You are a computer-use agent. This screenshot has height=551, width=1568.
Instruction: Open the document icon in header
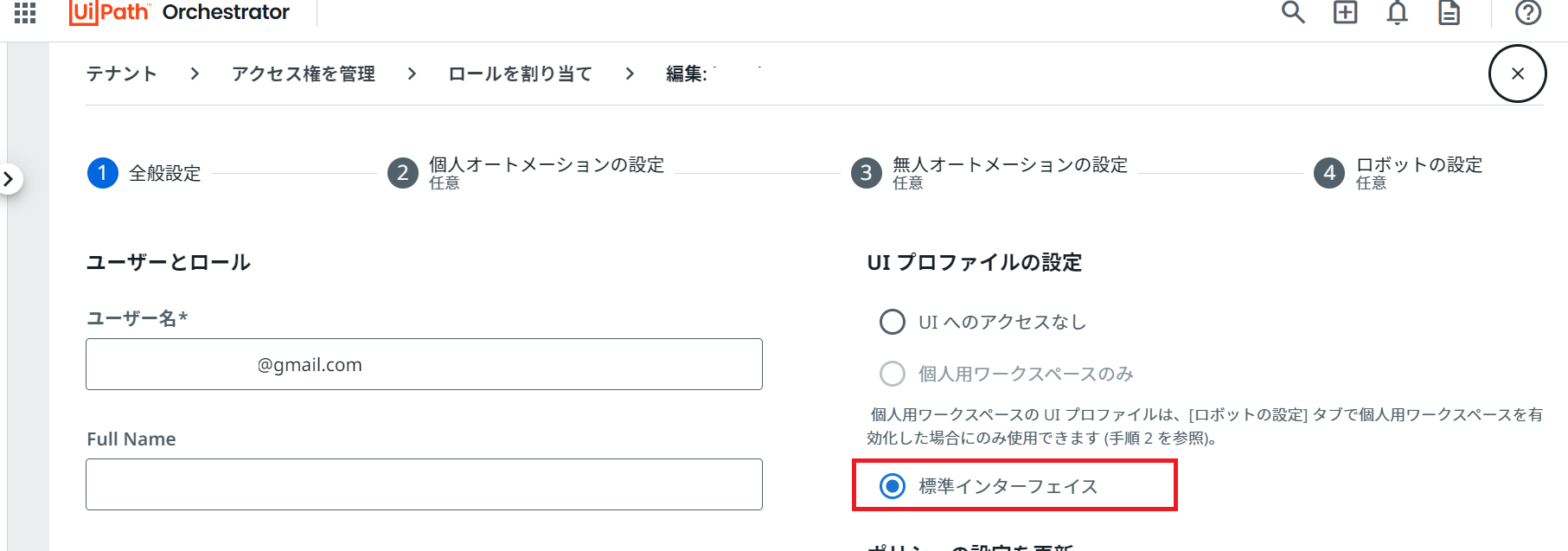(x=1449, y=13)
